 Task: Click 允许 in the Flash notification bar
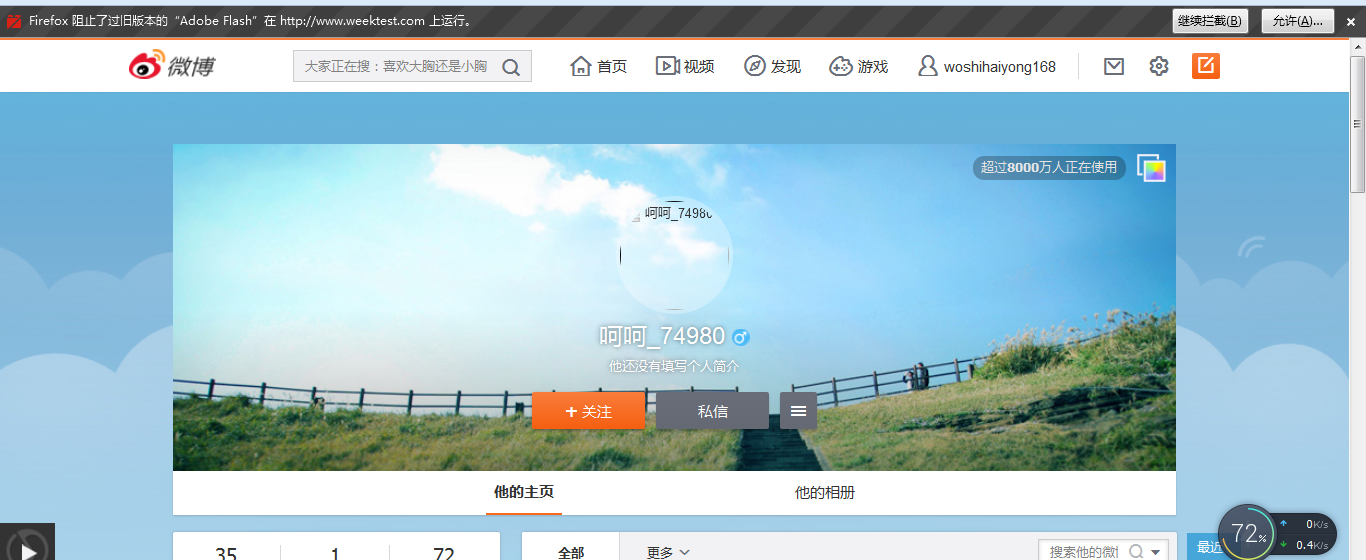tap(1298, 21)
